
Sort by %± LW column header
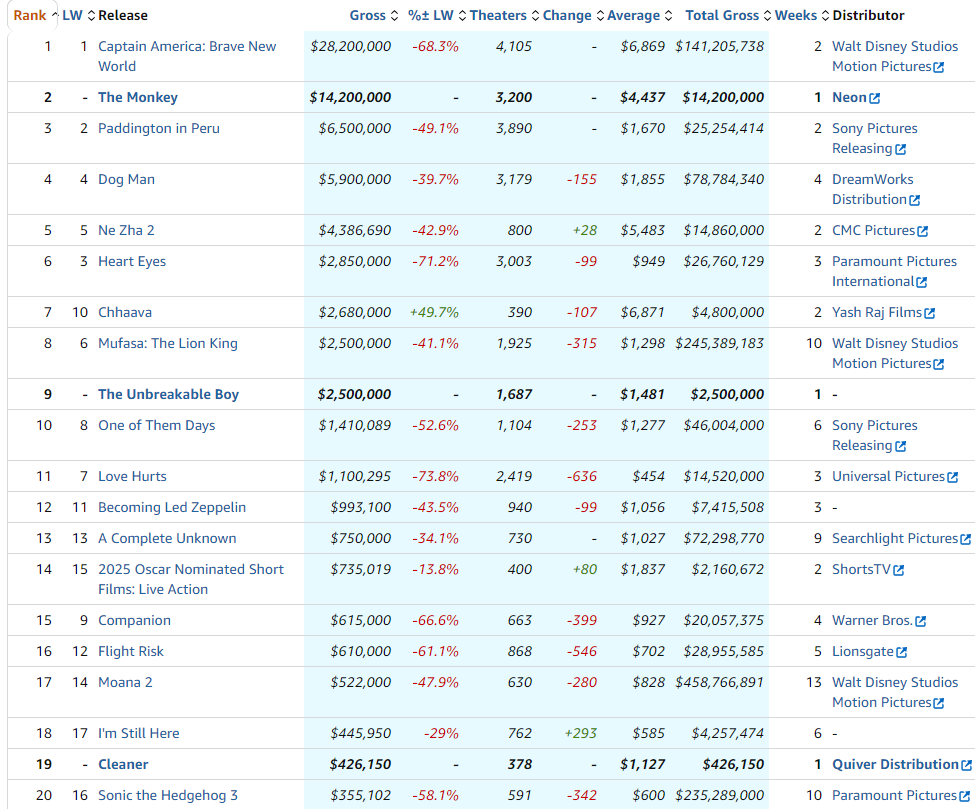click(x=430, y=15)
